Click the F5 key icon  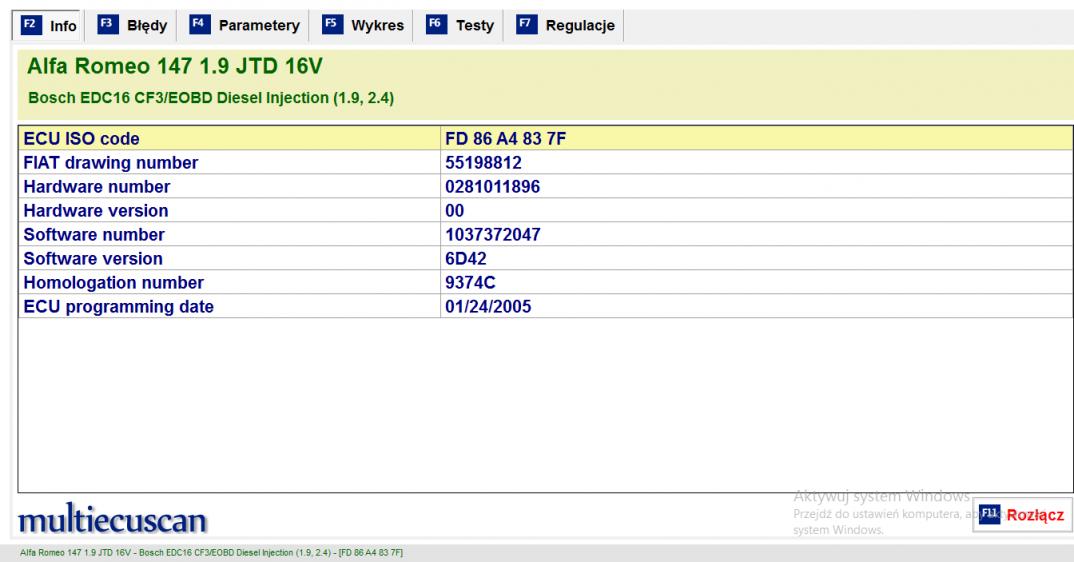coord(332,25)
